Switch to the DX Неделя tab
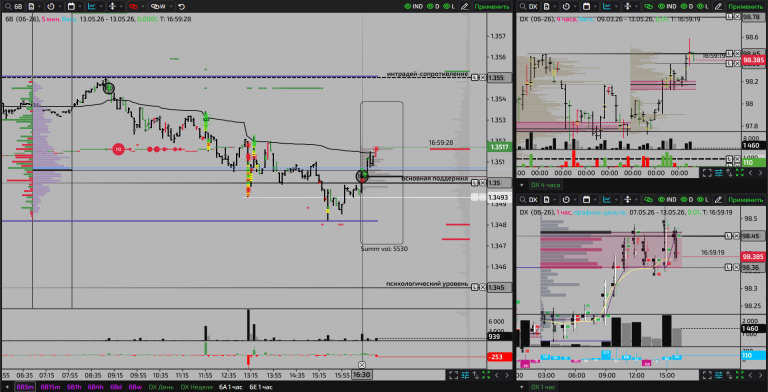Viewport: 768px width, 392px height. pos(196,387)
